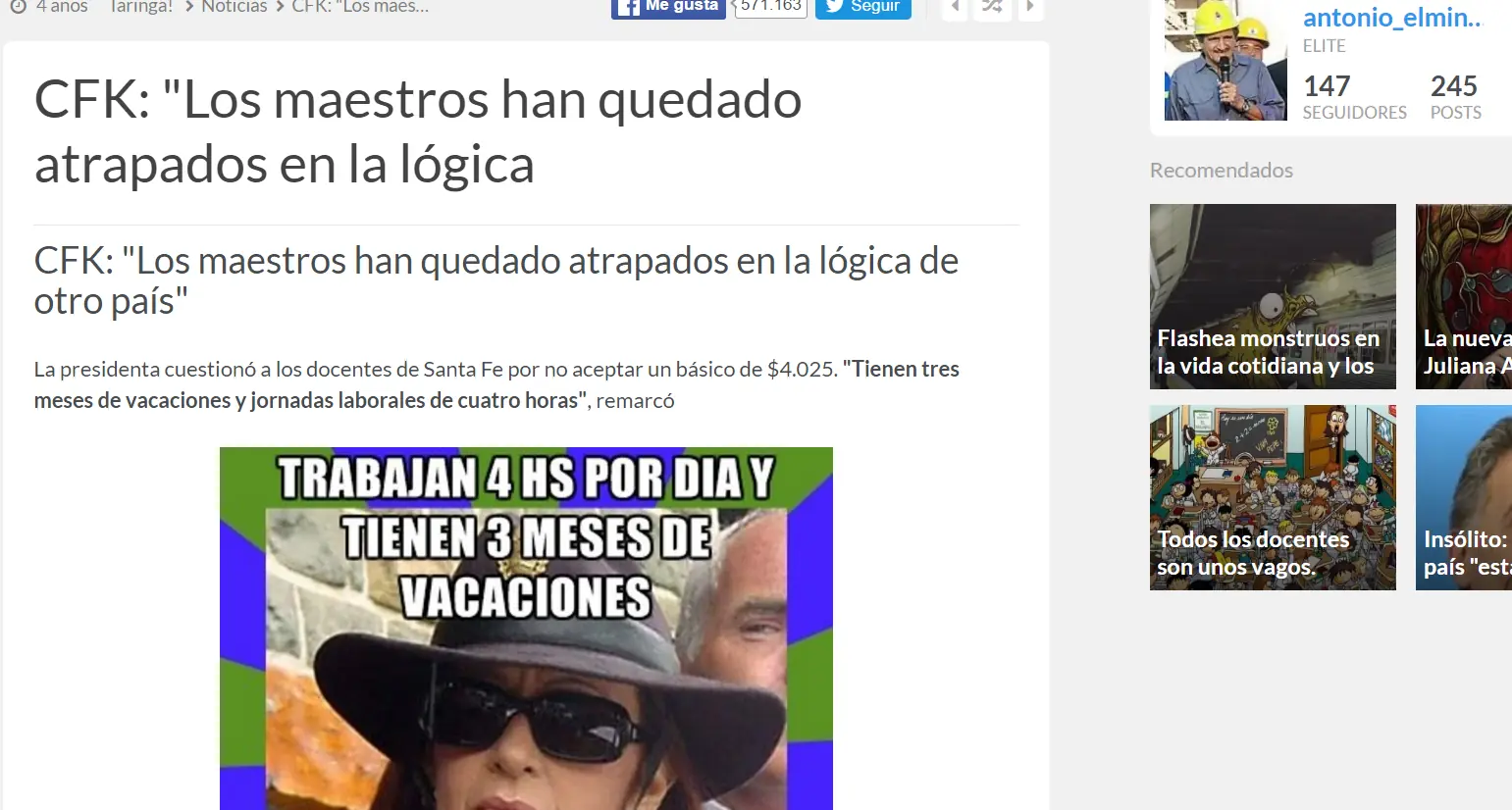
Task: Click the main post title heading
Action: (x=418, y=131)
